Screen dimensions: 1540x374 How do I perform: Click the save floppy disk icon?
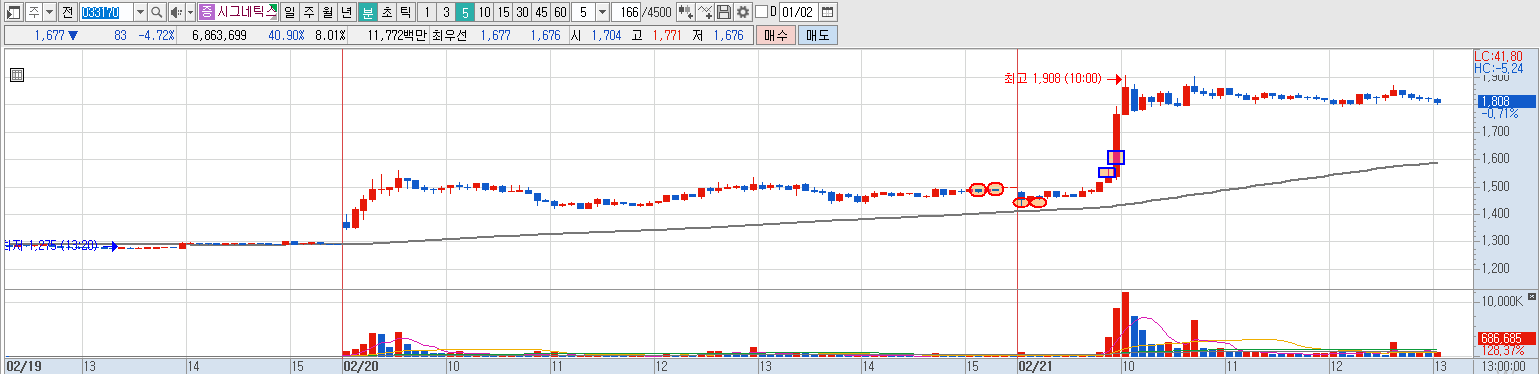[724, 12]
